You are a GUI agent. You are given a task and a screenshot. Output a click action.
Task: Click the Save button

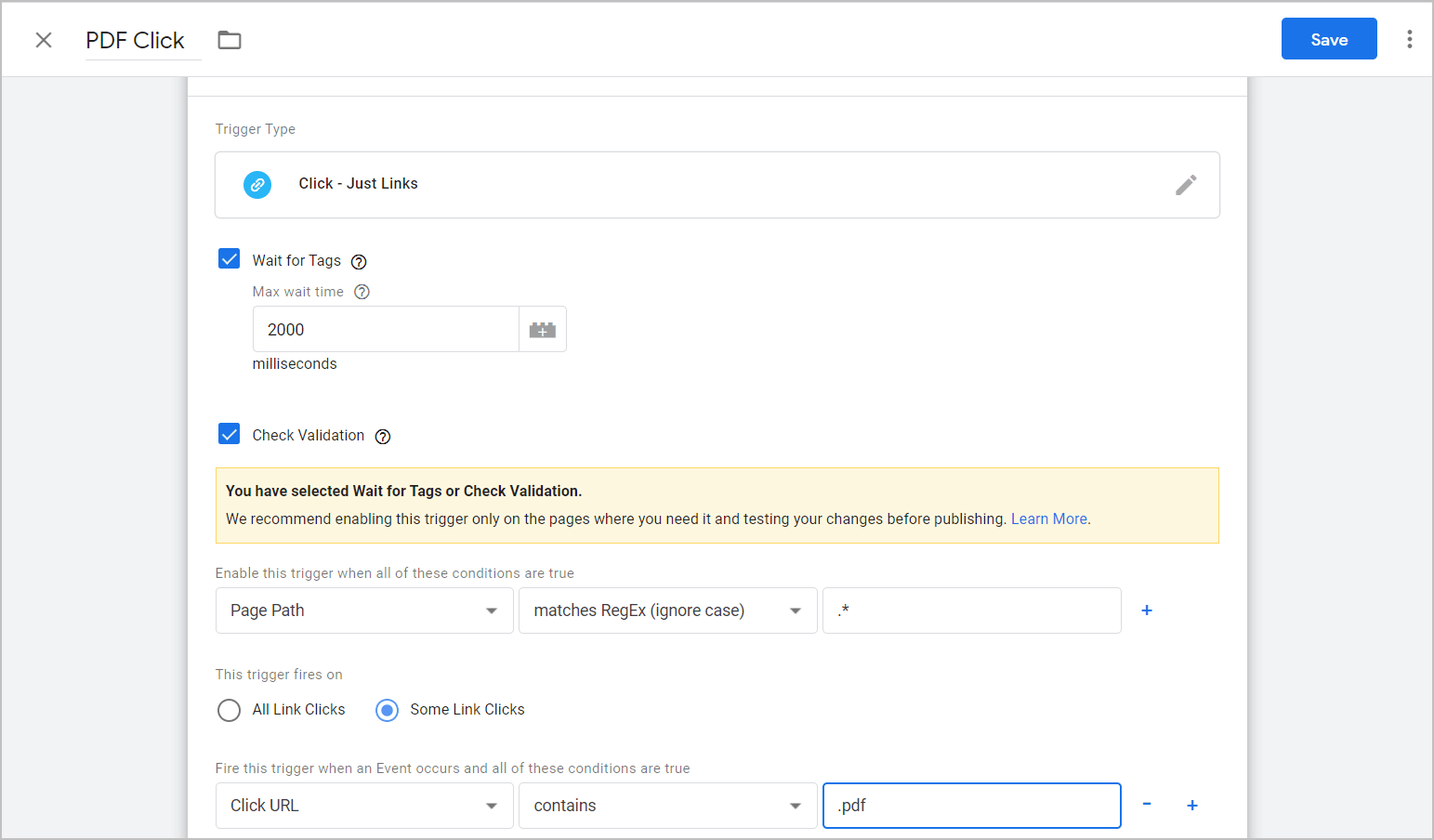coord(1328,39)
